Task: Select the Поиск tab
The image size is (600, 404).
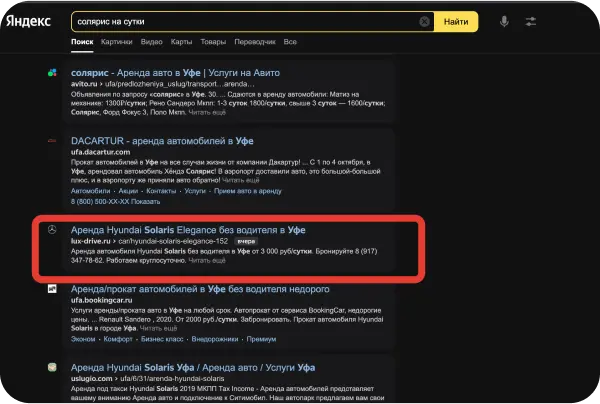Action: [x=82, y=42]
